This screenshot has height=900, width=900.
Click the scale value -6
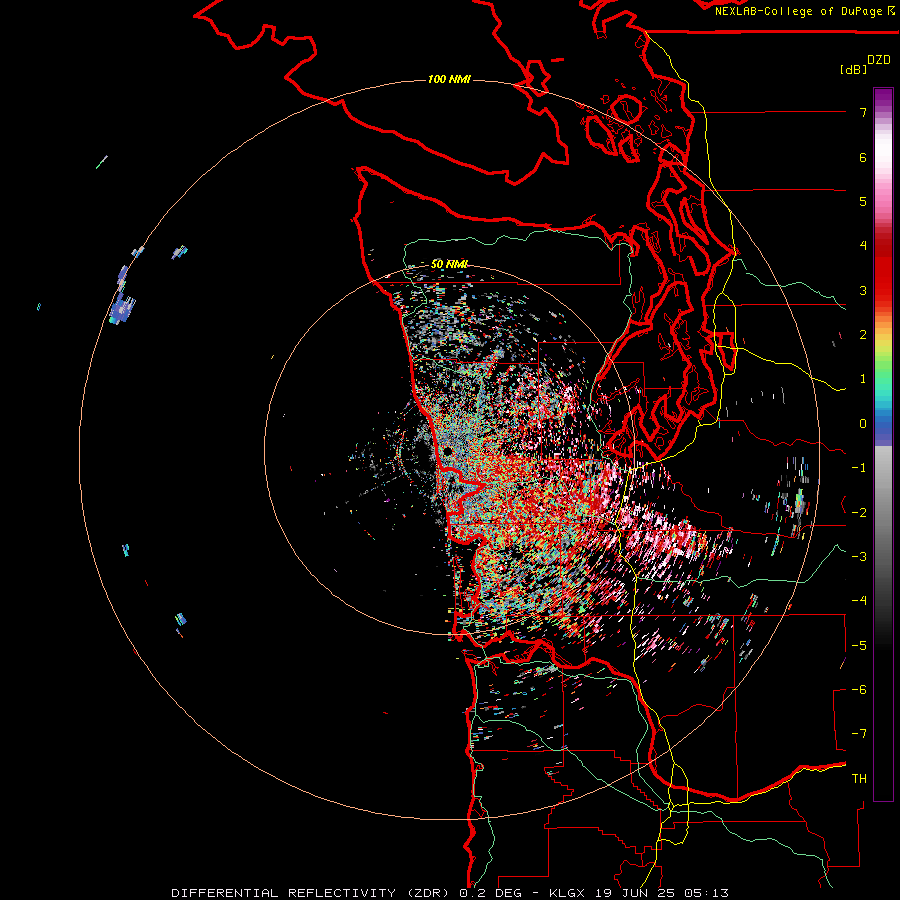pyautogui.click(x=859, y=690)
